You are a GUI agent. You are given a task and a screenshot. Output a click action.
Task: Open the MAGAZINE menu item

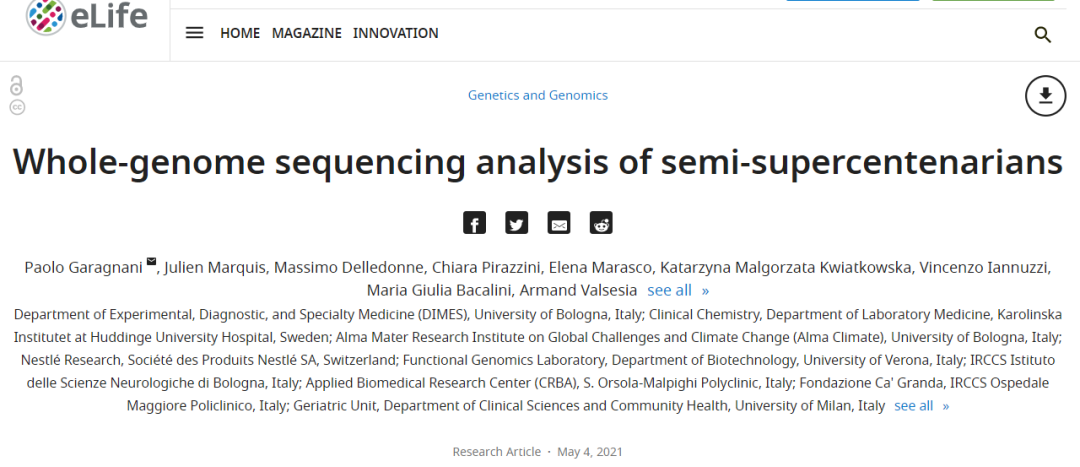307,33
